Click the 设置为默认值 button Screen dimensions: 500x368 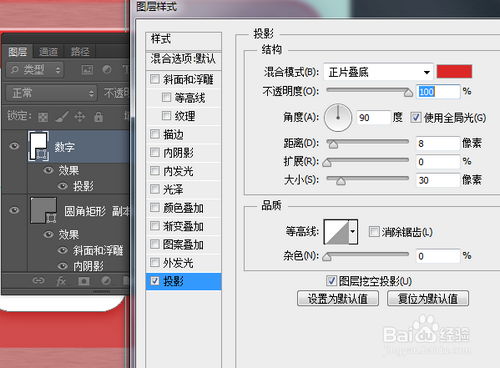pos(338,298)
